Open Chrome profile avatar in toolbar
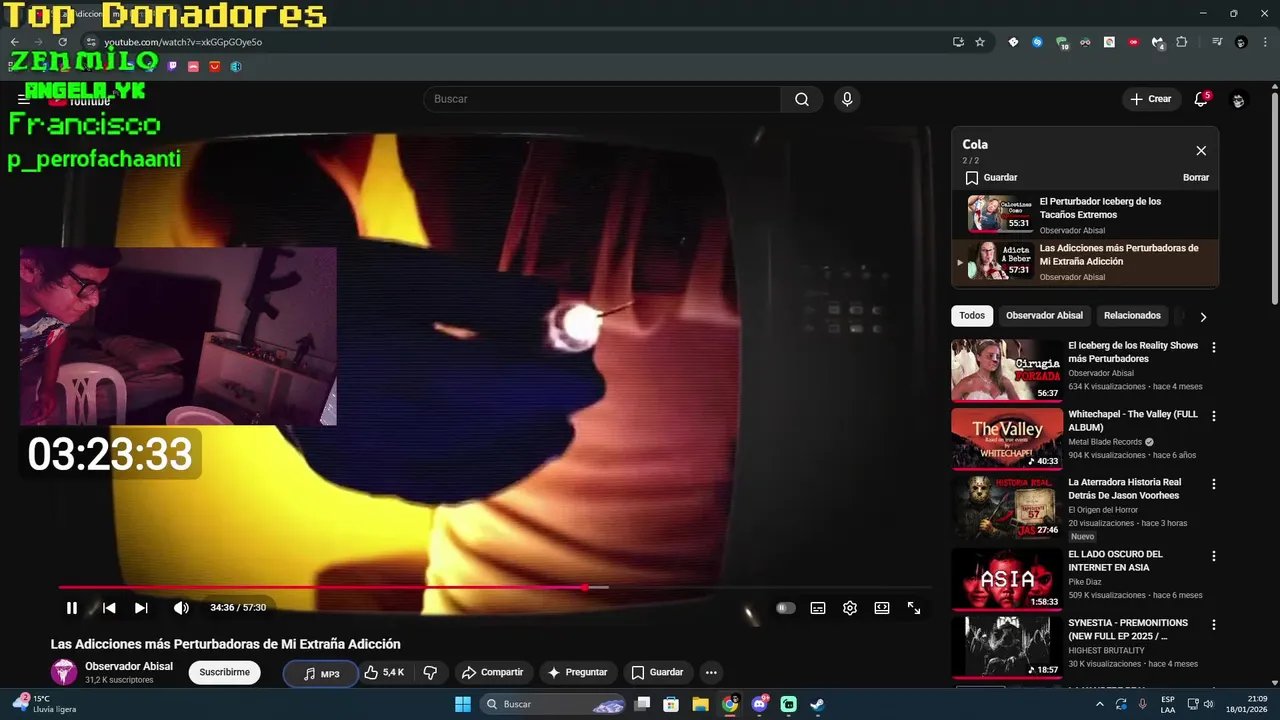Screen dimensions: 1280x720 click(x=1241, y=42)
